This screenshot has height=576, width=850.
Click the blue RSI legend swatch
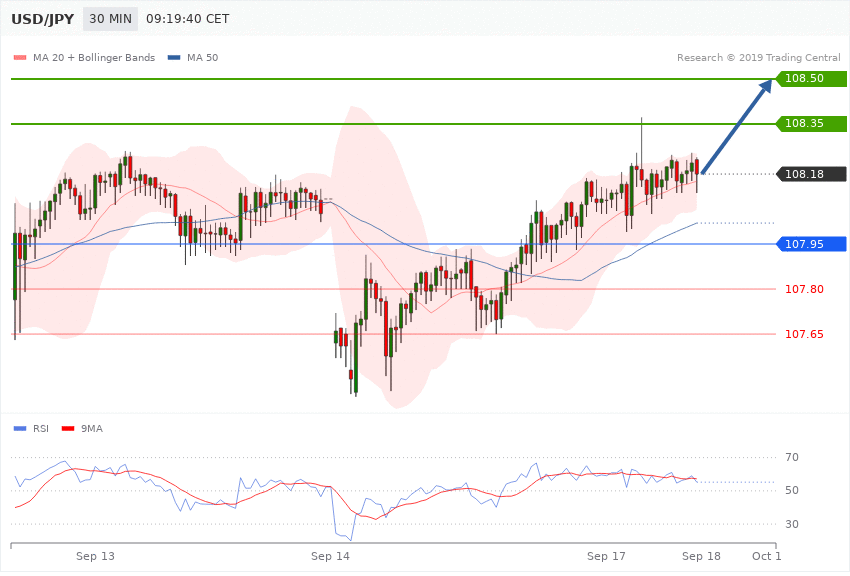[20, 429]
